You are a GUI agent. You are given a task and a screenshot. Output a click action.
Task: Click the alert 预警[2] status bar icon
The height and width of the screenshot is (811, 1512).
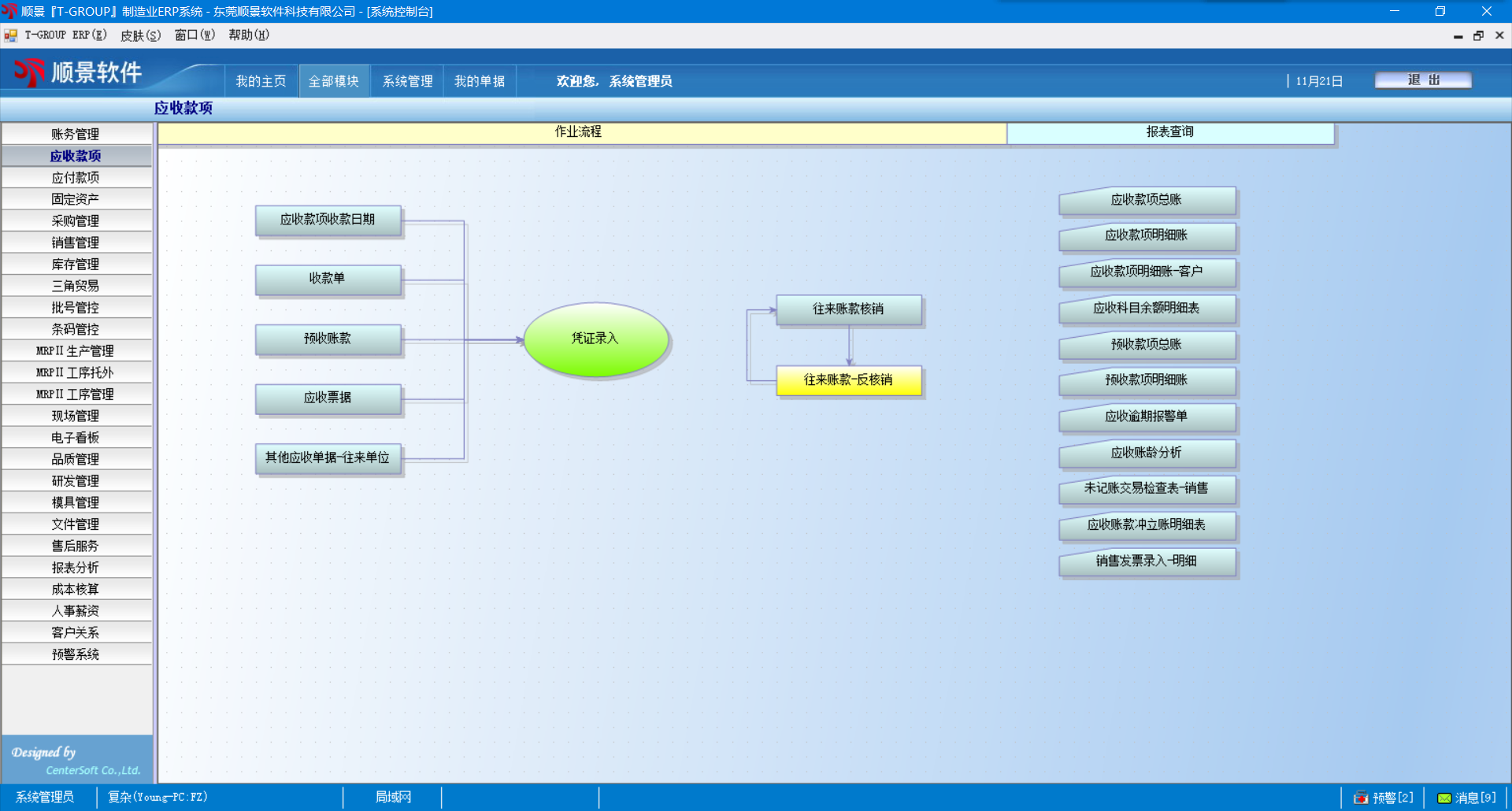pyautogui.click(x=1361, y=798)
